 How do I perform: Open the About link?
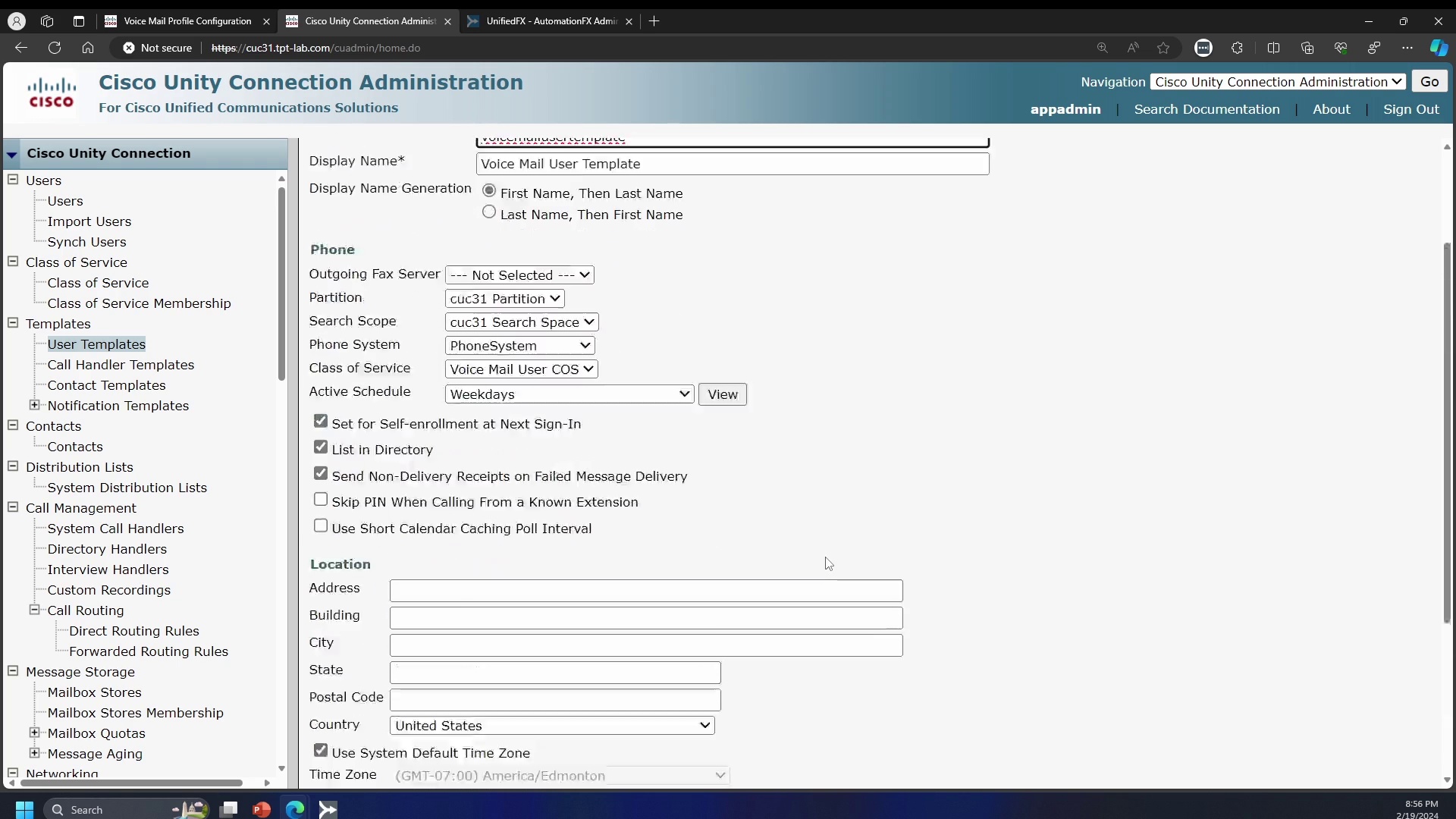pos(1331,109)
